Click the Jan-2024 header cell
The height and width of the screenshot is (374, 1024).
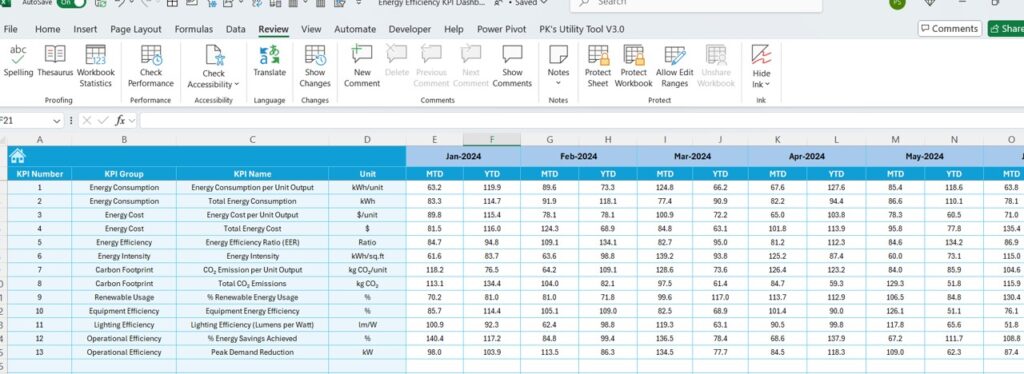[x=463, y=156]
